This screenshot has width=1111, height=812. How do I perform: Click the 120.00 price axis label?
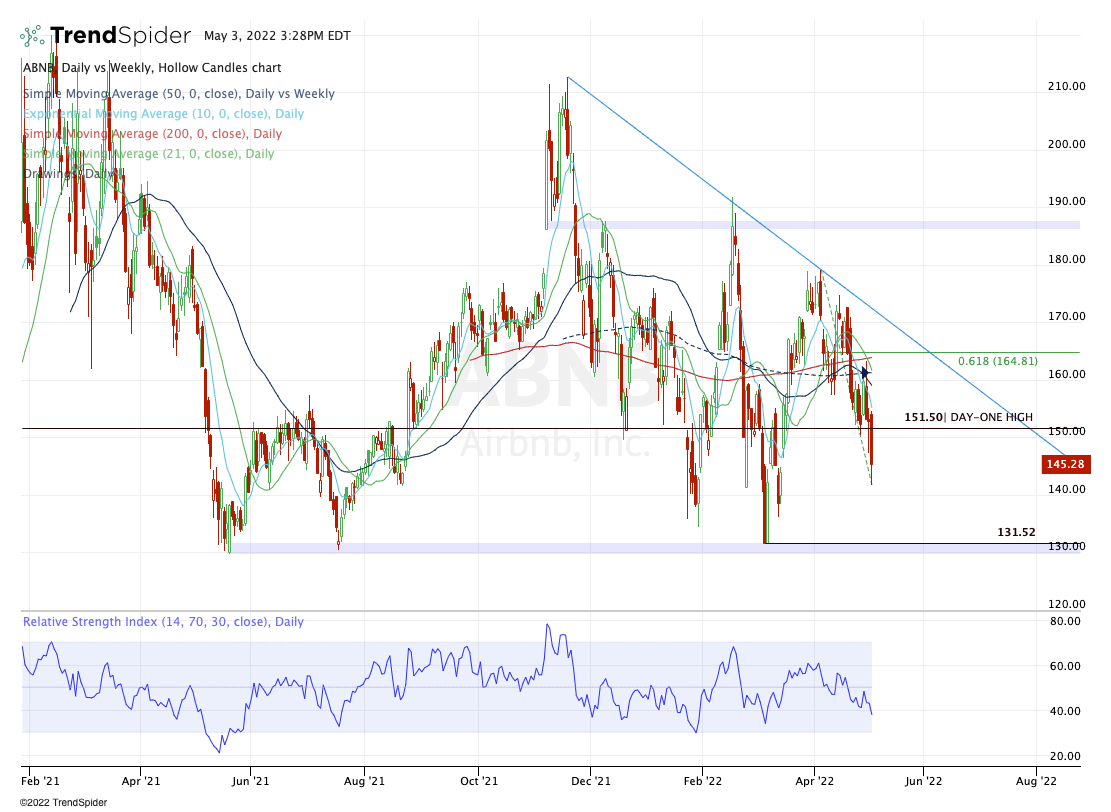pyautogui.click(x=1066, y=604)
